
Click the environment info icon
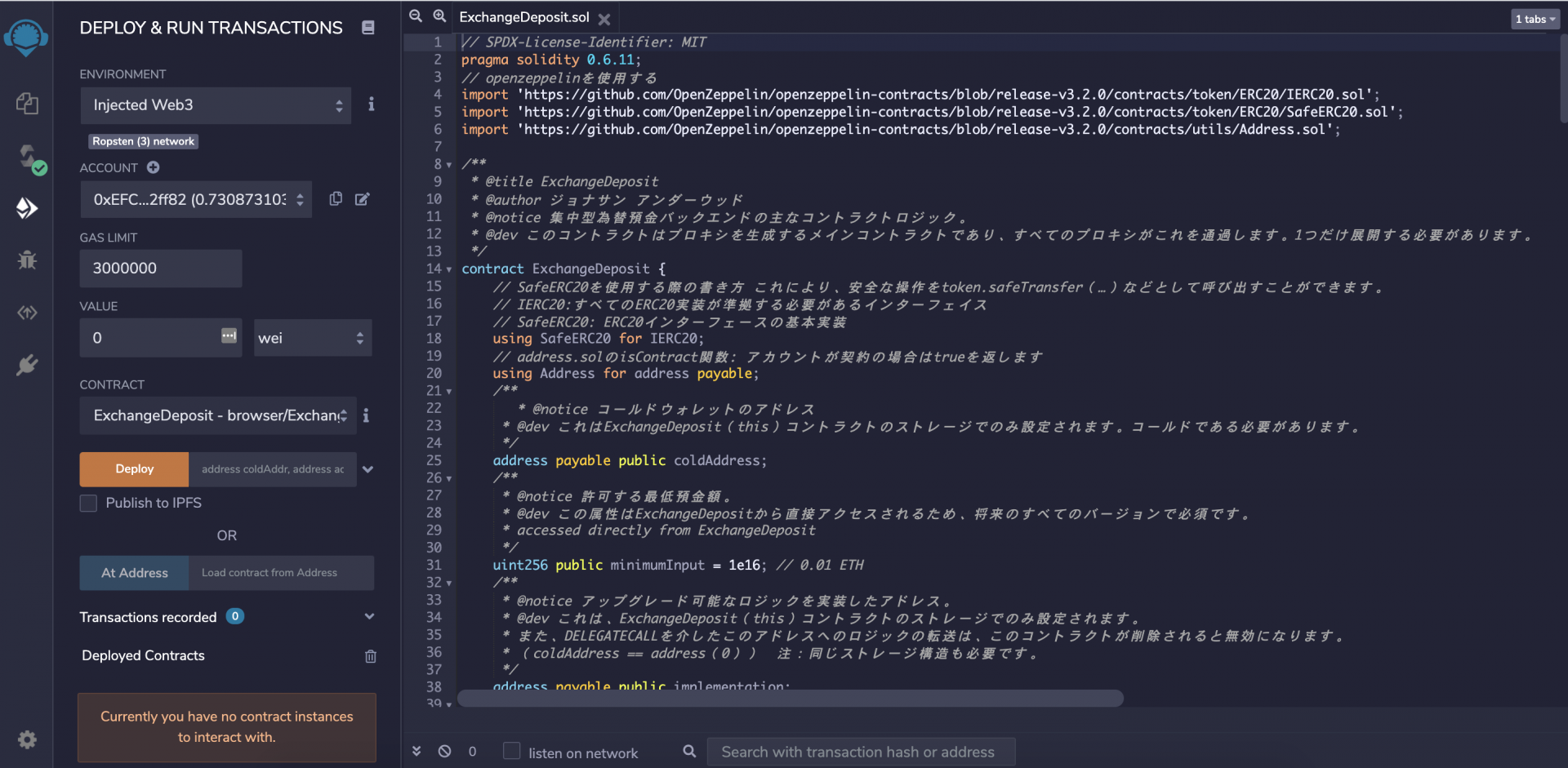point(372,104)
